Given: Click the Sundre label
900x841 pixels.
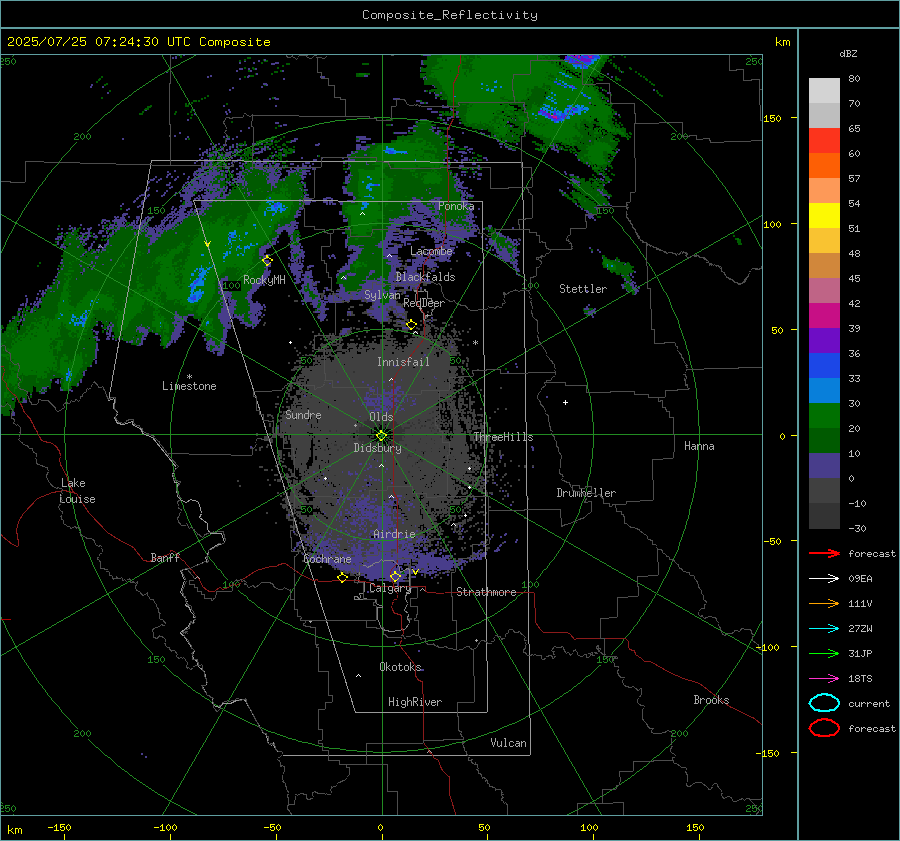Looking at the screenshot, I should [x=303, y=414].
